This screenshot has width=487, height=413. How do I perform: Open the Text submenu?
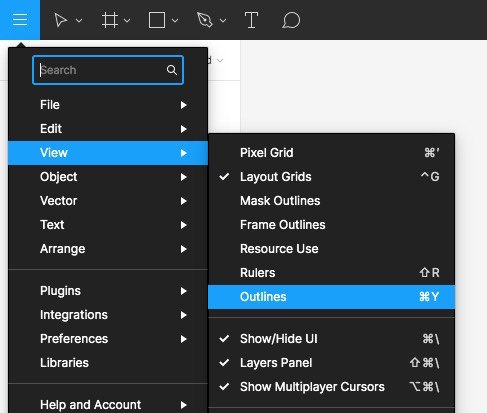(x=108, y=225)
